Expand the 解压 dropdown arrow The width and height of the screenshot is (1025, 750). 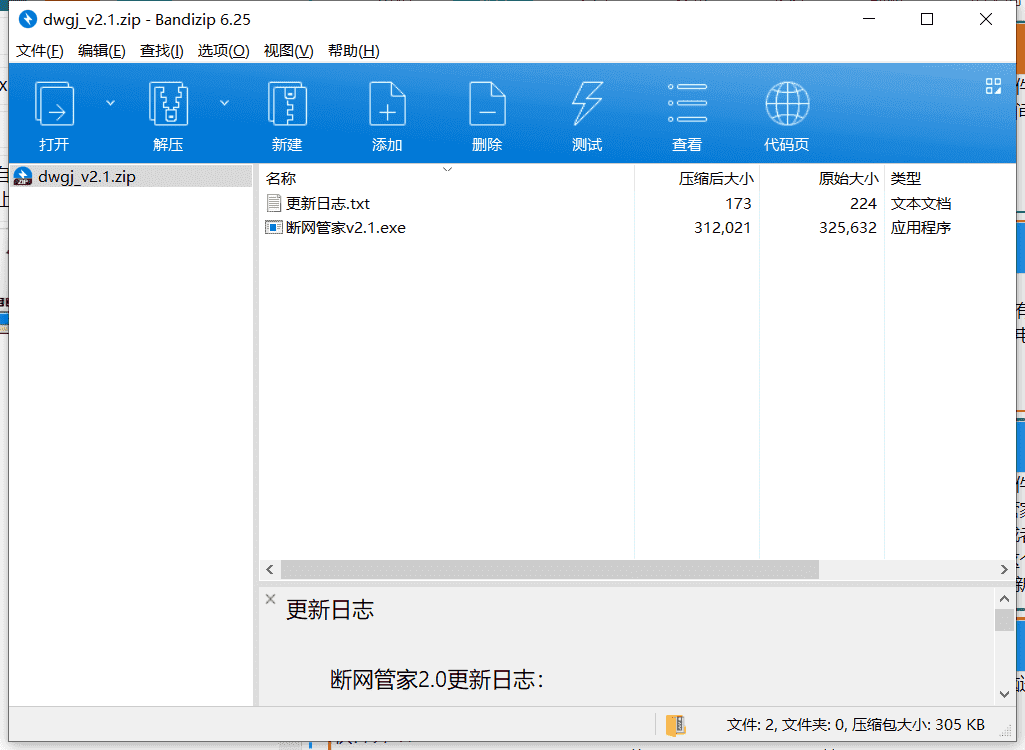[224, 103]
